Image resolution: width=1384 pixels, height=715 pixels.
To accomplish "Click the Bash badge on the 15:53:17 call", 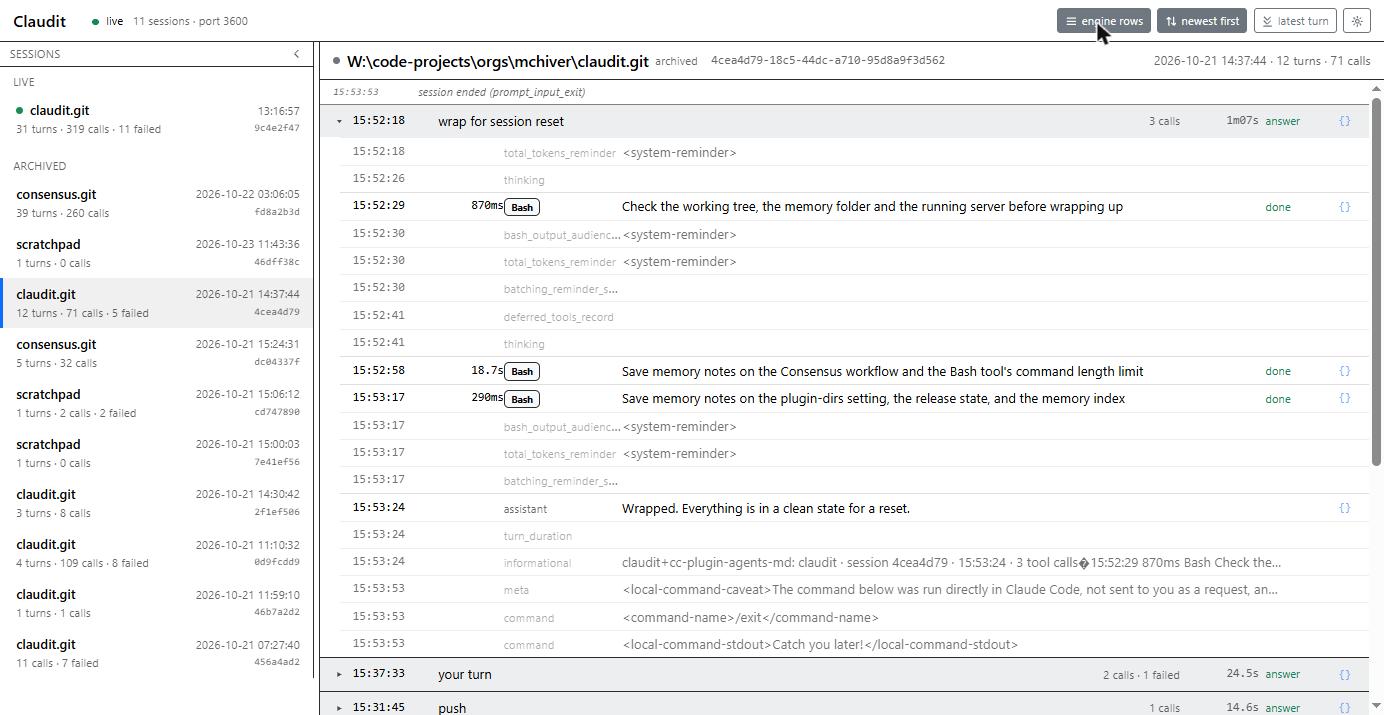I will 521,398.
